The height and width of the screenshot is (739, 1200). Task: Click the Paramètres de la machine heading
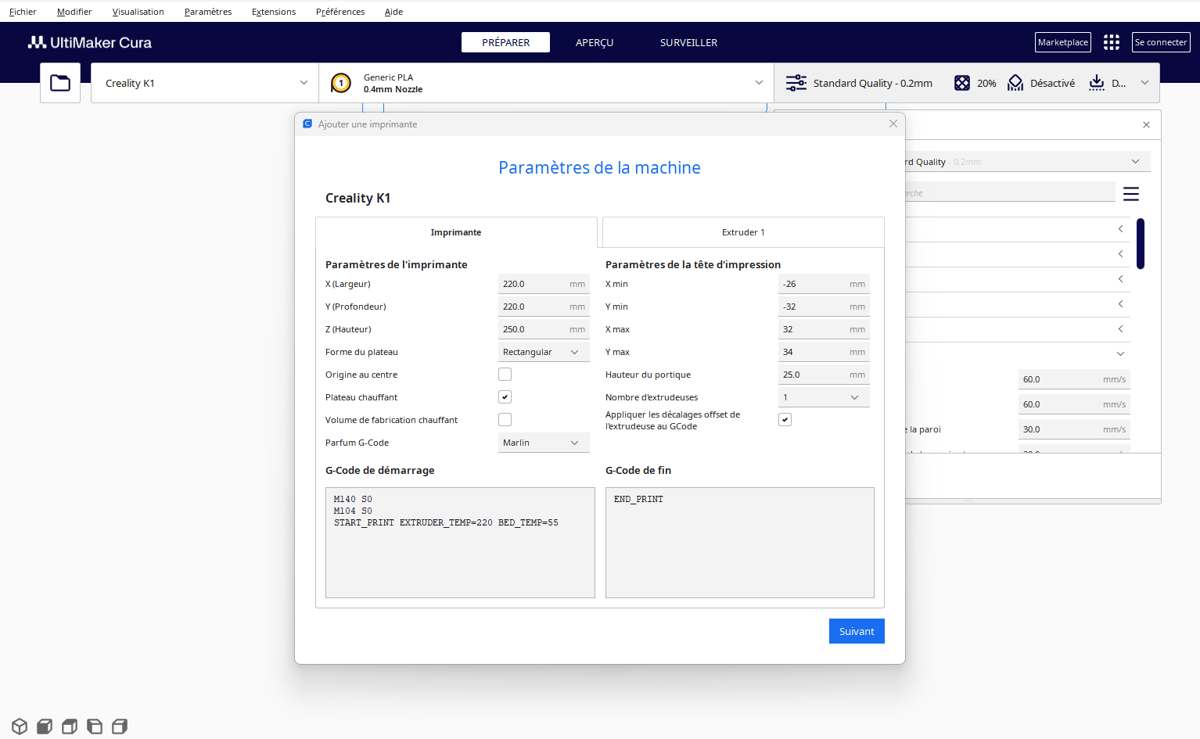pos(600,168)
